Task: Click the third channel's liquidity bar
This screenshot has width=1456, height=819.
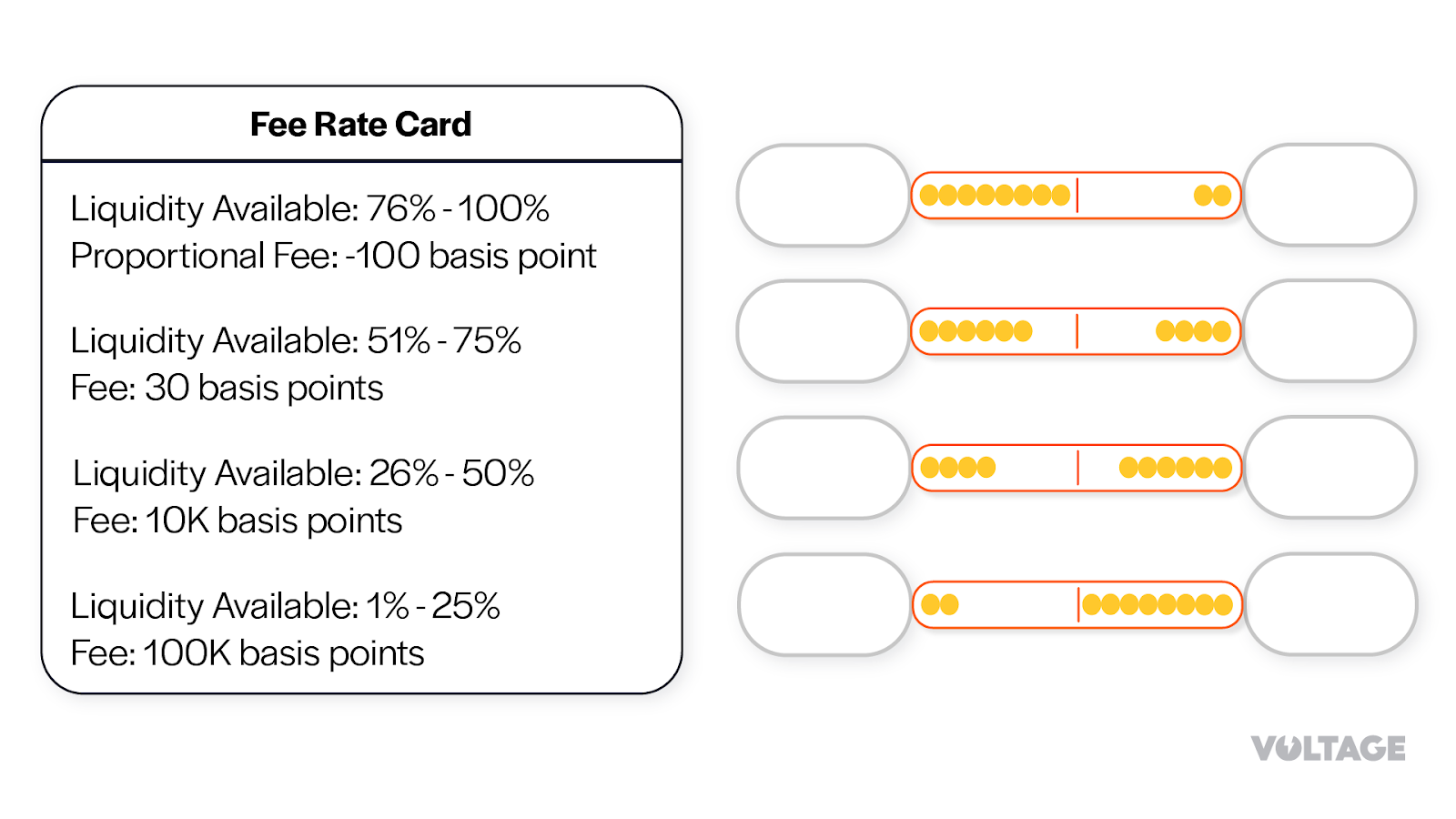Action: click(x=1077, y=468)
